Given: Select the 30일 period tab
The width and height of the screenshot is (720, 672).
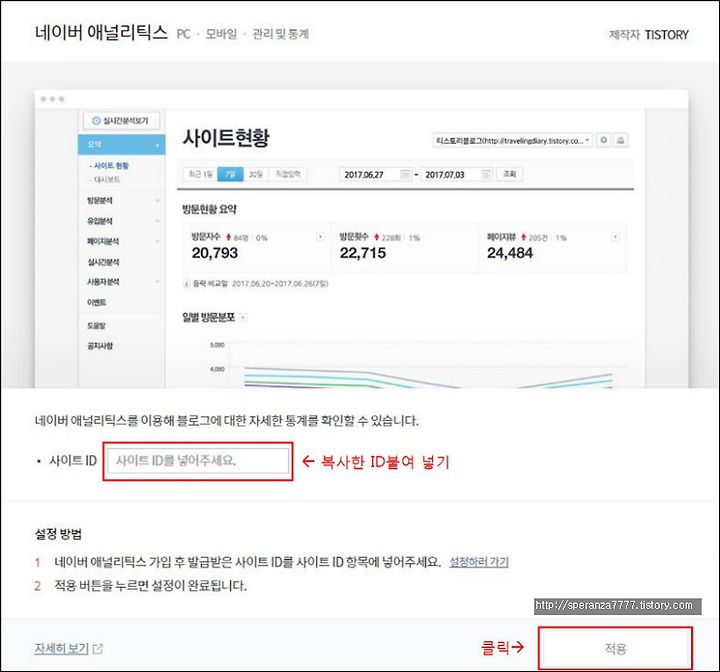Looking at the screenshot, I should pos(256,175).
